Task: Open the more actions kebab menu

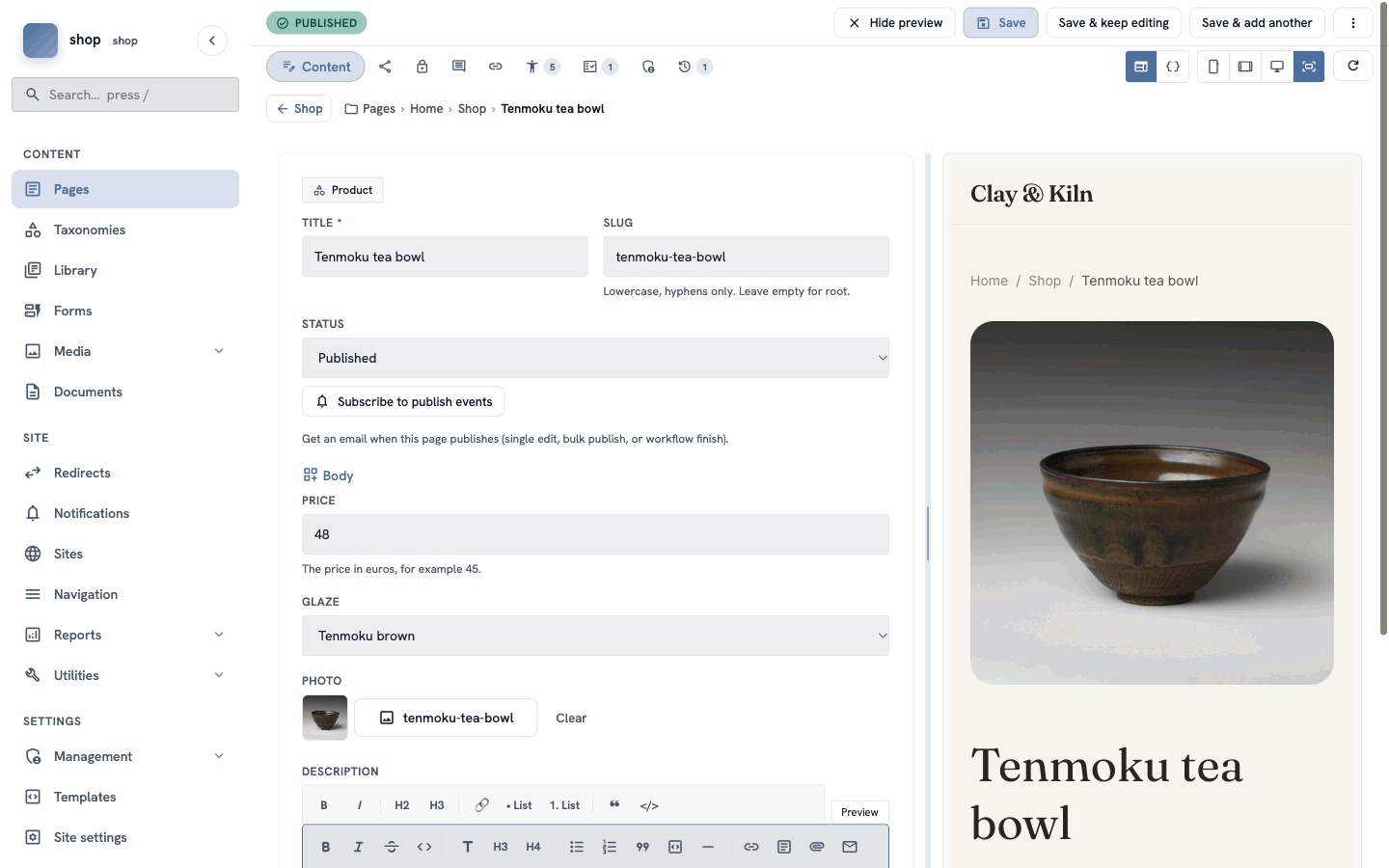Action: click(1353, 23)
